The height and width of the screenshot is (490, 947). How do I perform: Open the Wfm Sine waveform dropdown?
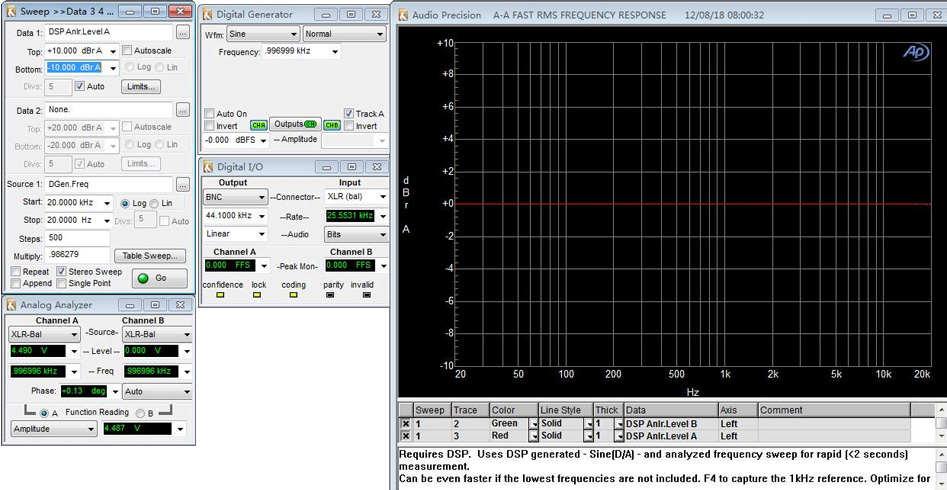pos(263,34)
